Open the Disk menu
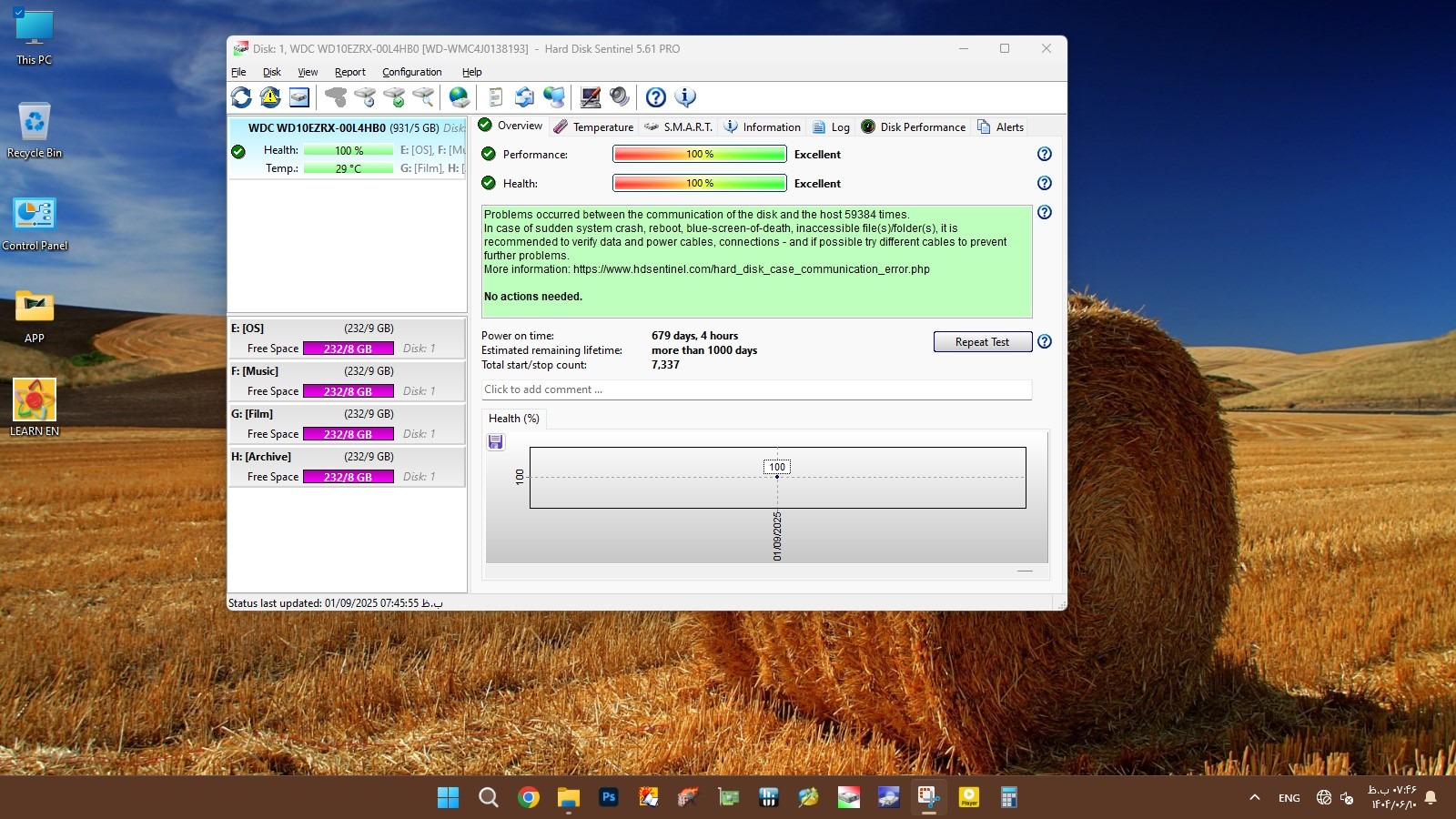1456x819 pixels. point(272,72)
